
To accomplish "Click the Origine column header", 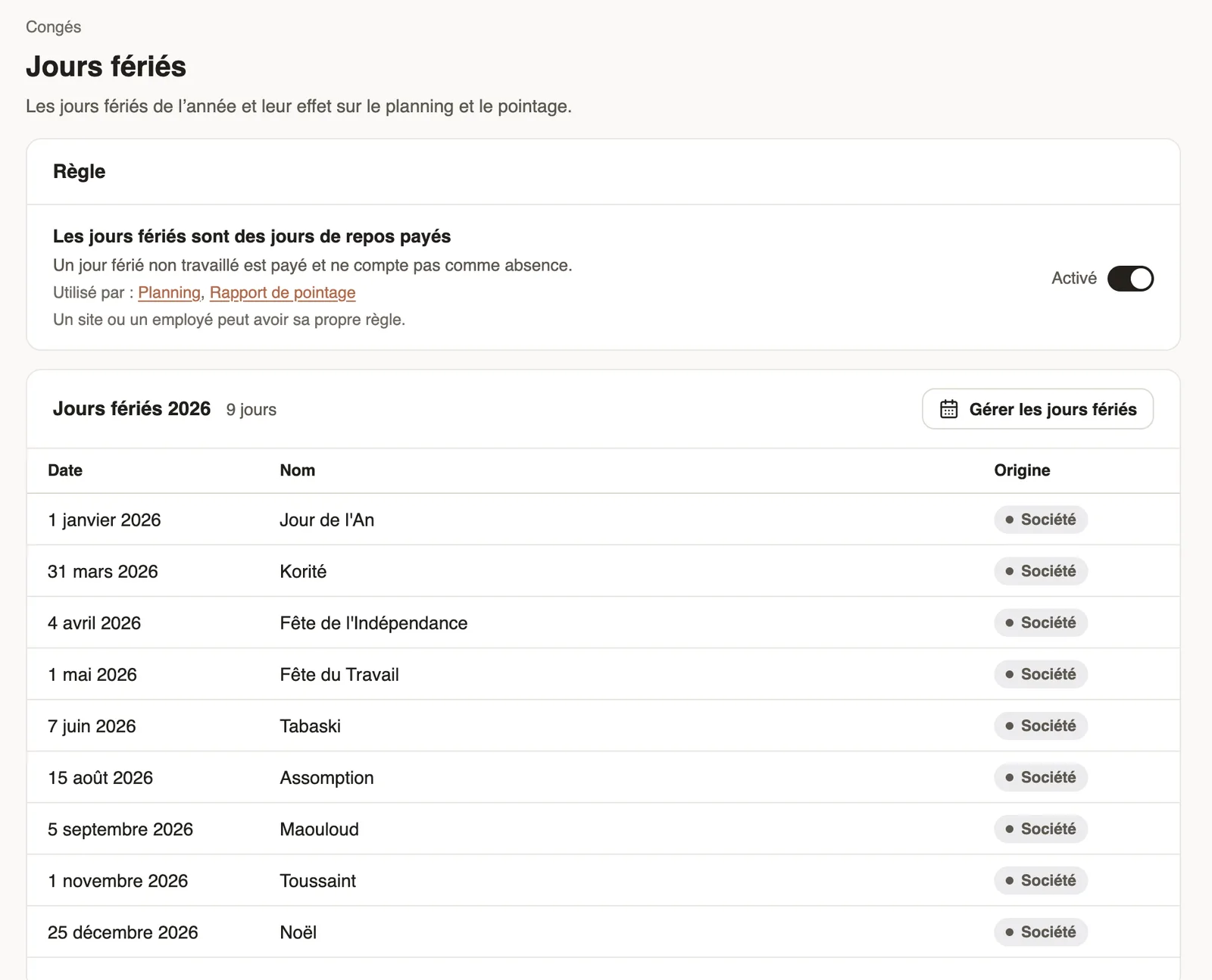I will pos(1022,470).
